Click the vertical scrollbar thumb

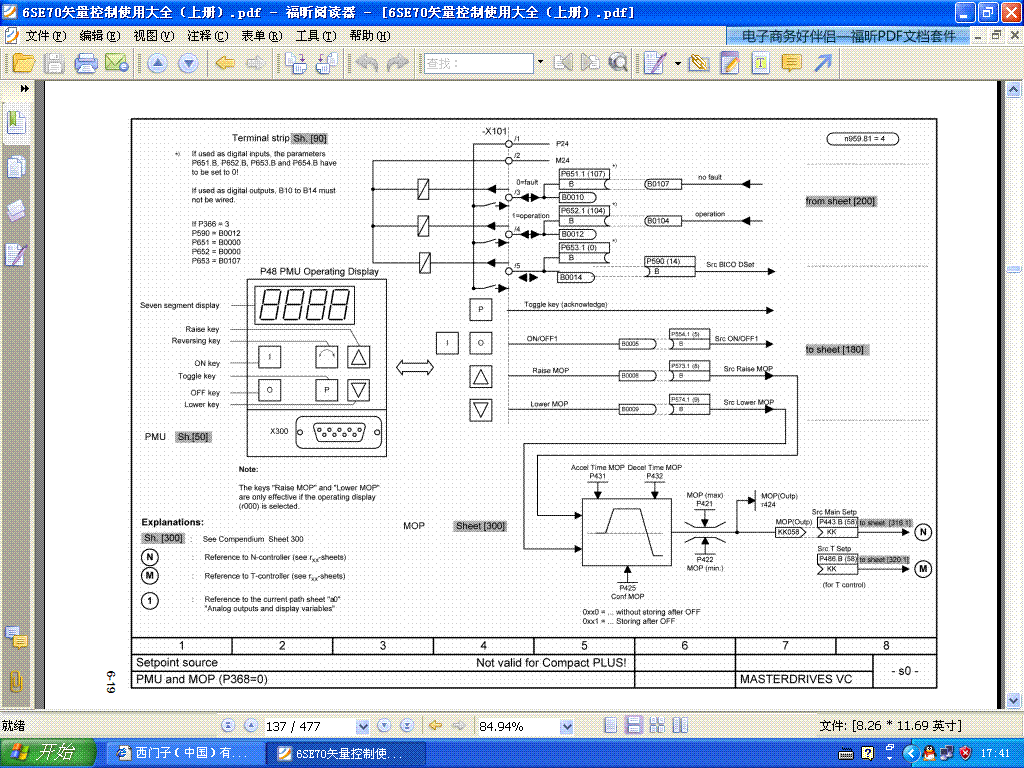pyautogui.click(x=1014, y=269)
